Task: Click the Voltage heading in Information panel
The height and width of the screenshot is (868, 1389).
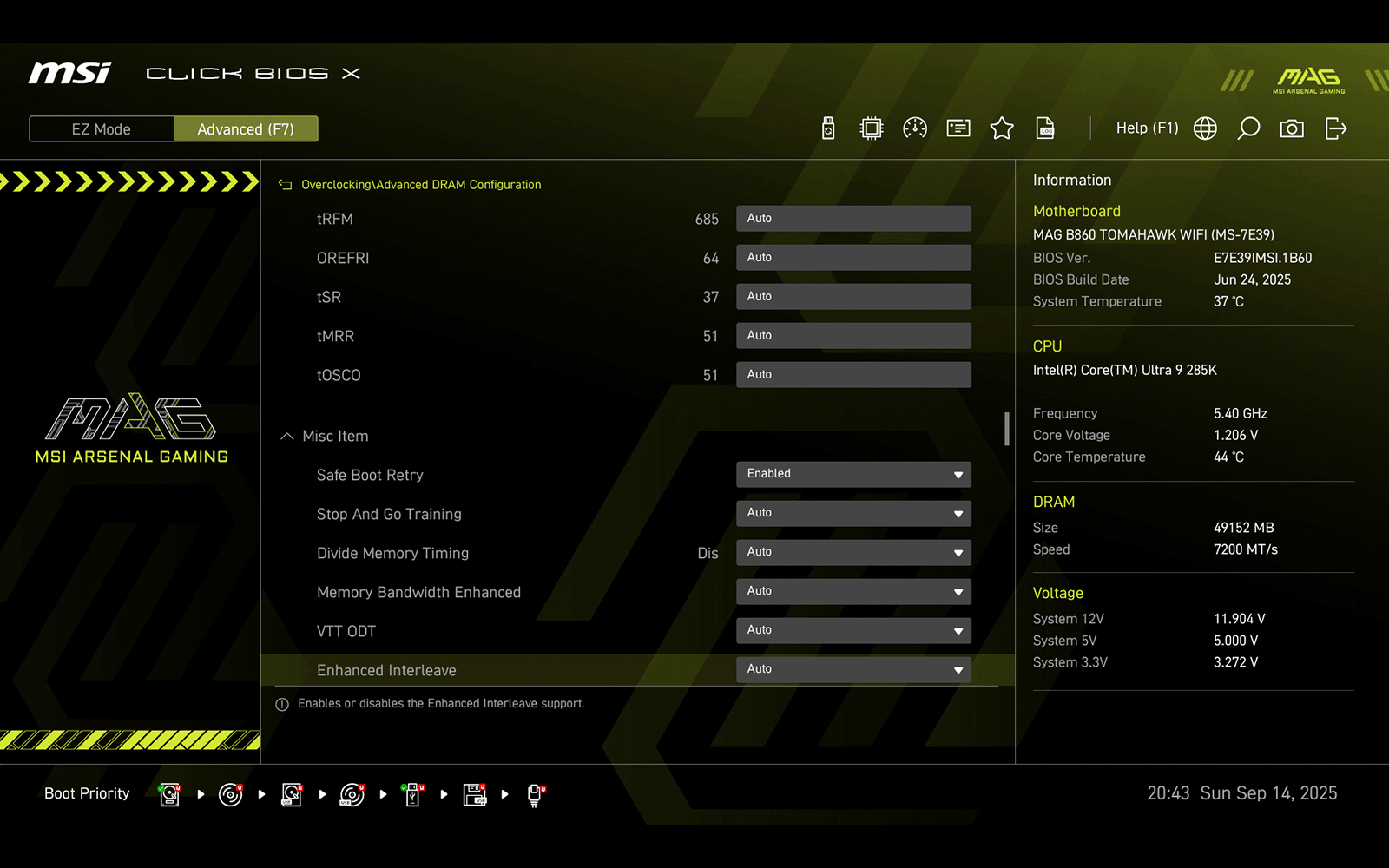Action: pos(1058,593)
